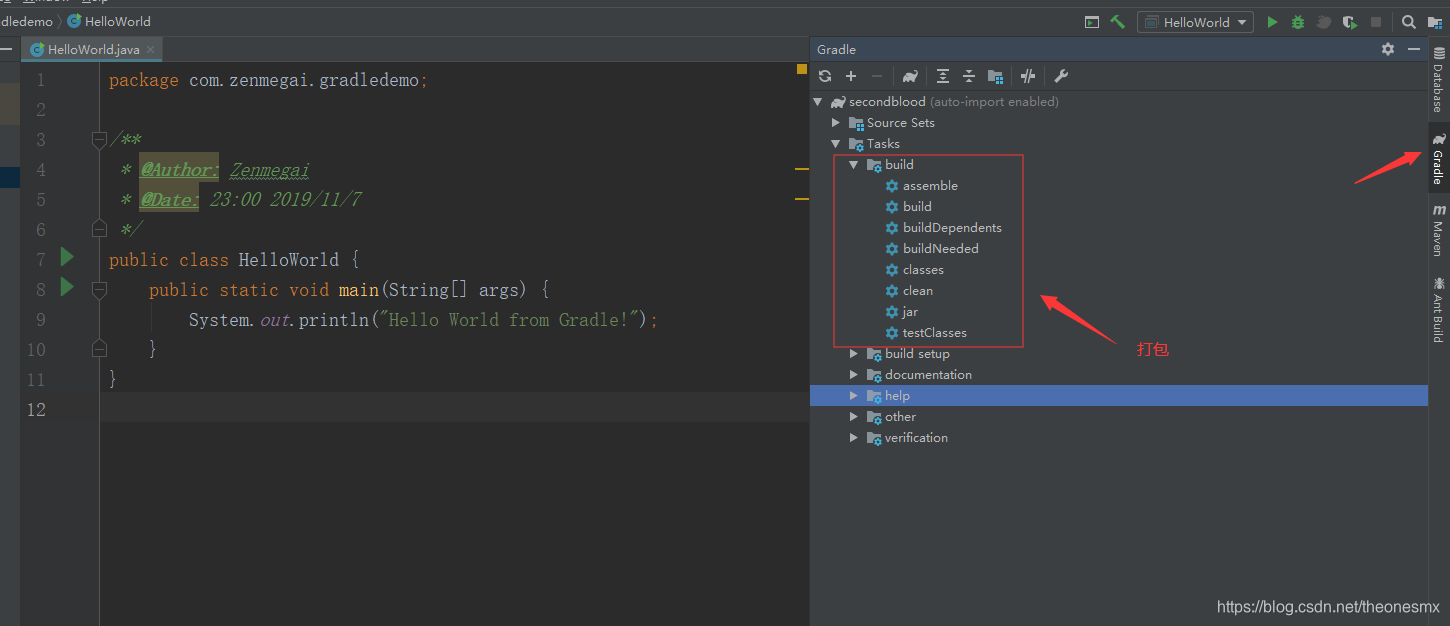Click the minus icon to detach Gradle project
The image size is (1450, 626).
point(877,76)
